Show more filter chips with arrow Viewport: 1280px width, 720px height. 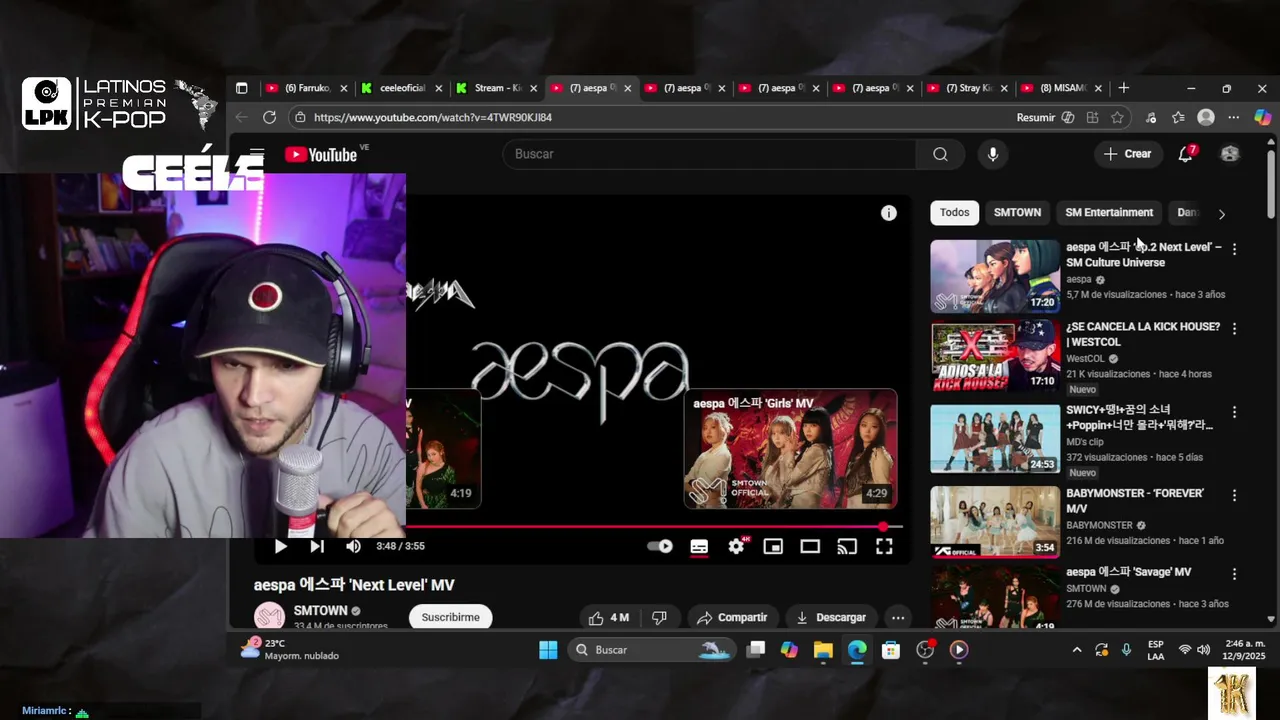1221,214
